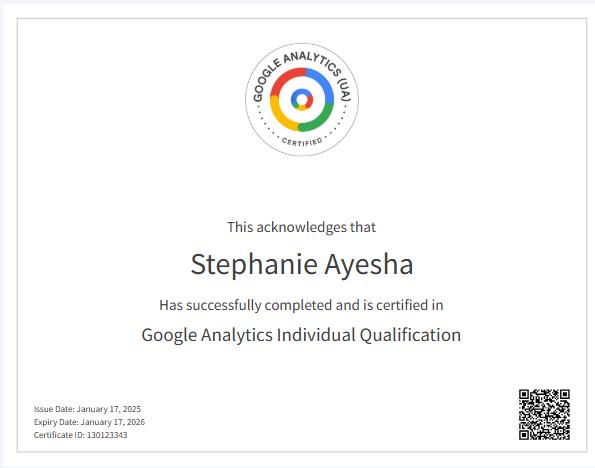
Task: Click the Issue Date line
Action: (x=87, y=409)
